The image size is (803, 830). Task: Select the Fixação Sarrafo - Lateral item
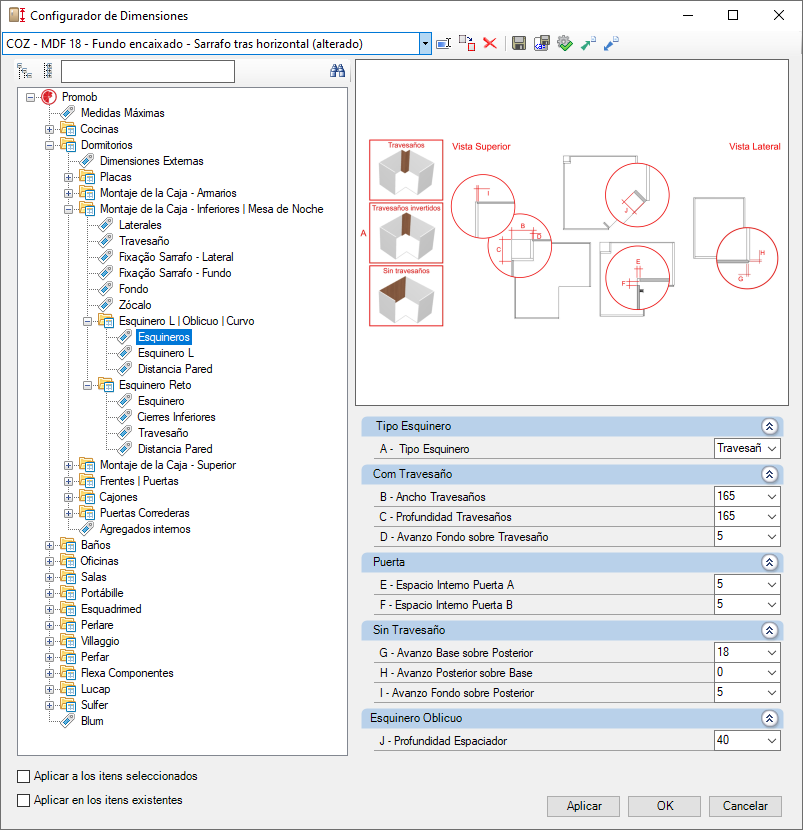(x=176, y=257)
